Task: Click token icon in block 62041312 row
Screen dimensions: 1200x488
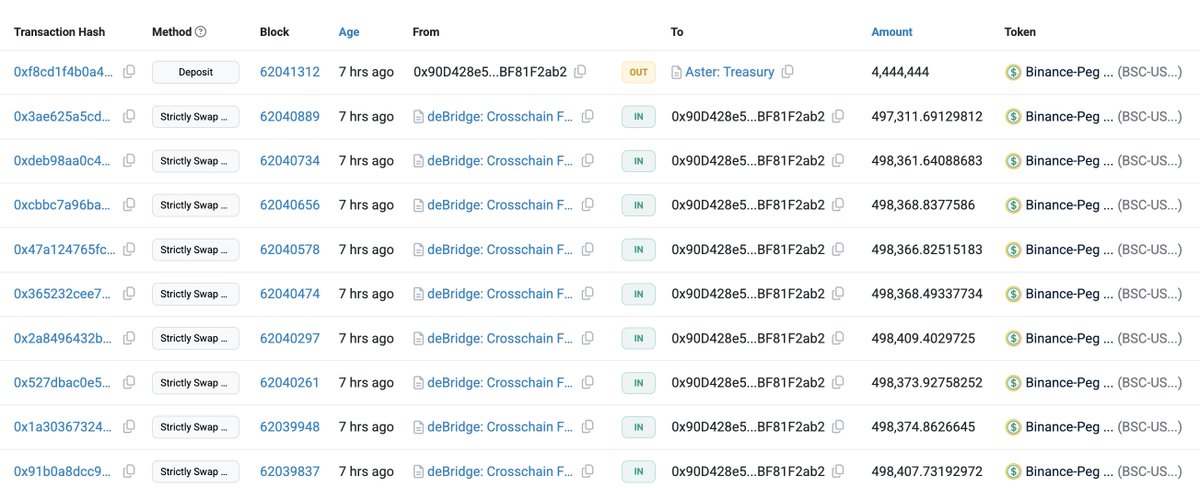Action: click(x=1013, y=72)
